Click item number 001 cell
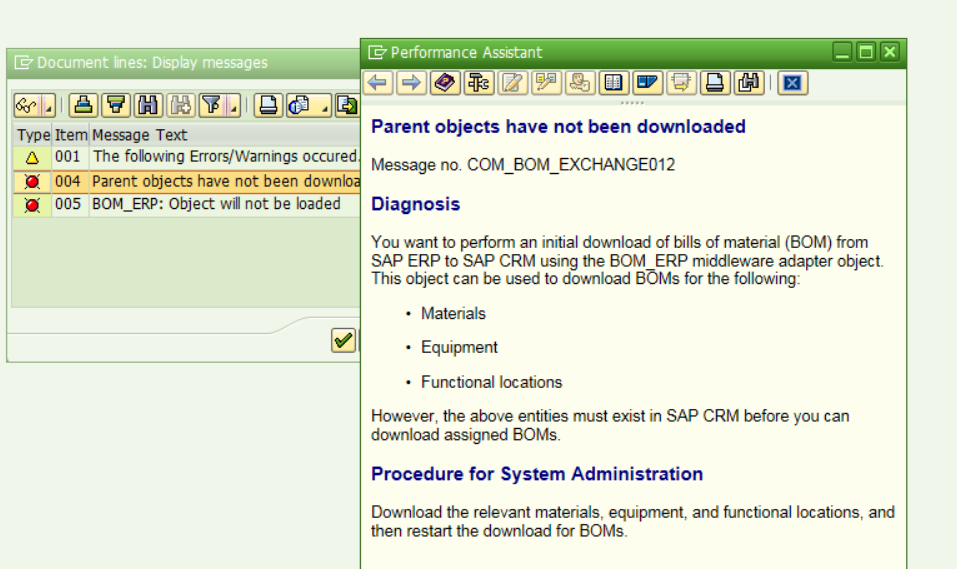This screenshot has height=569, width=957. pos(68,157)
